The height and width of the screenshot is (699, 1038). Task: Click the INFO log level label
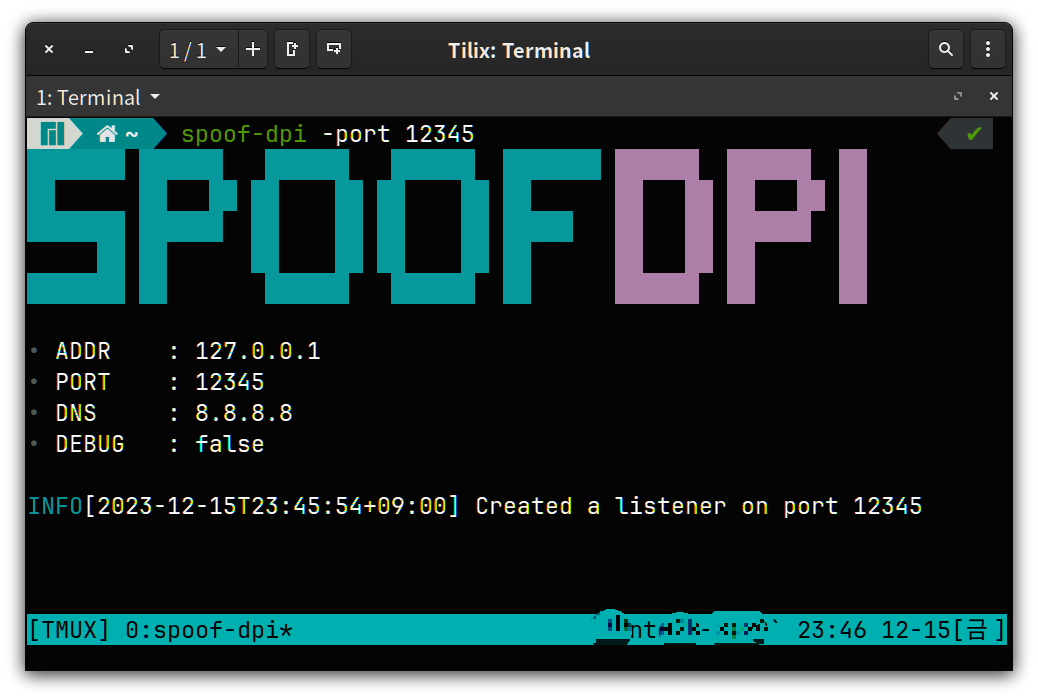pos(55,506)
